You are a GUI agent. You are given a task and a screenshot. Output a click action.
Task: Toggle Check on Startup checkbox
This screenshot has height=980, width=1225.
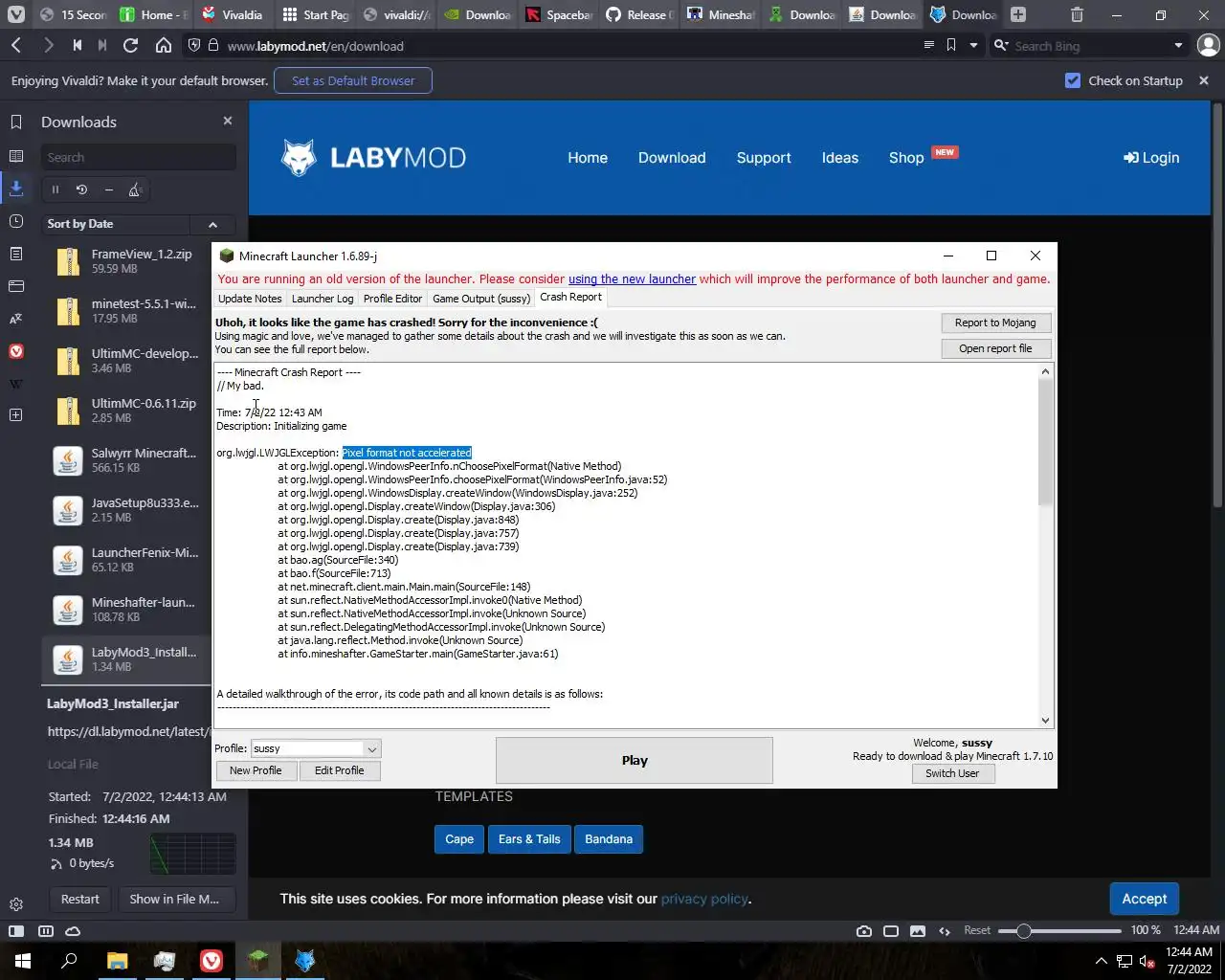[x=1073, y=80]
